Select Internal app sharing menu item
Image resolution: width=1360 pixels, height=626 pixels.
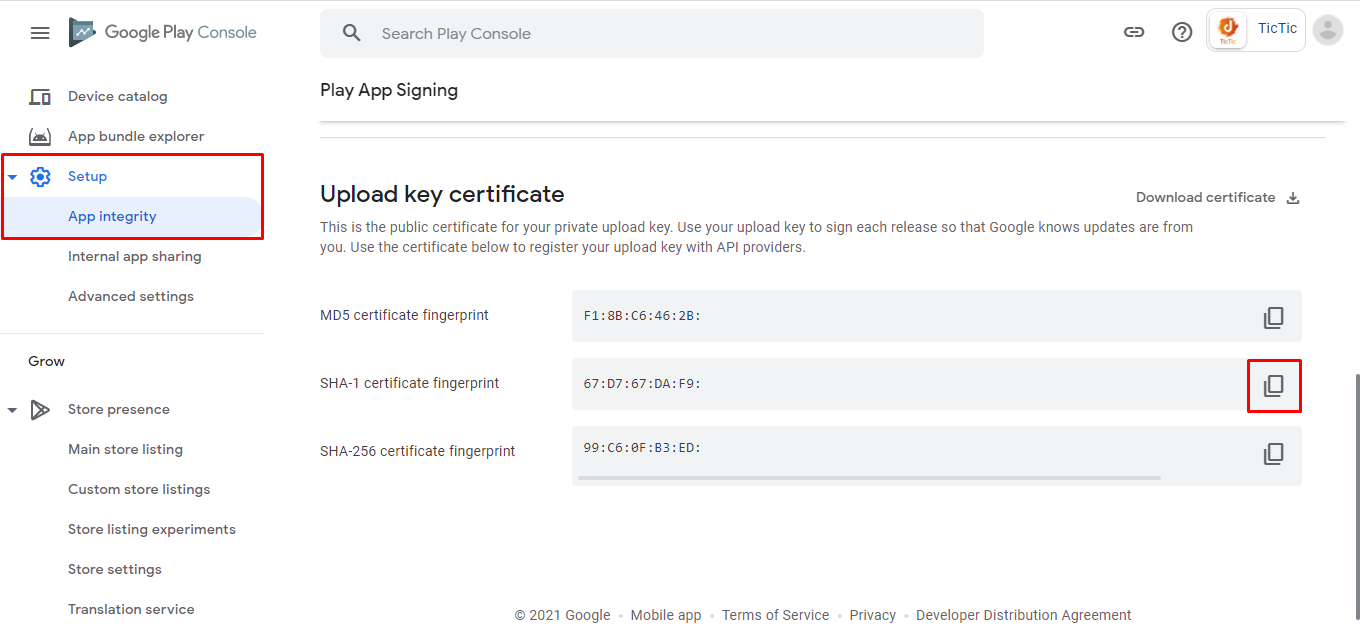click(x=134, y=257)
